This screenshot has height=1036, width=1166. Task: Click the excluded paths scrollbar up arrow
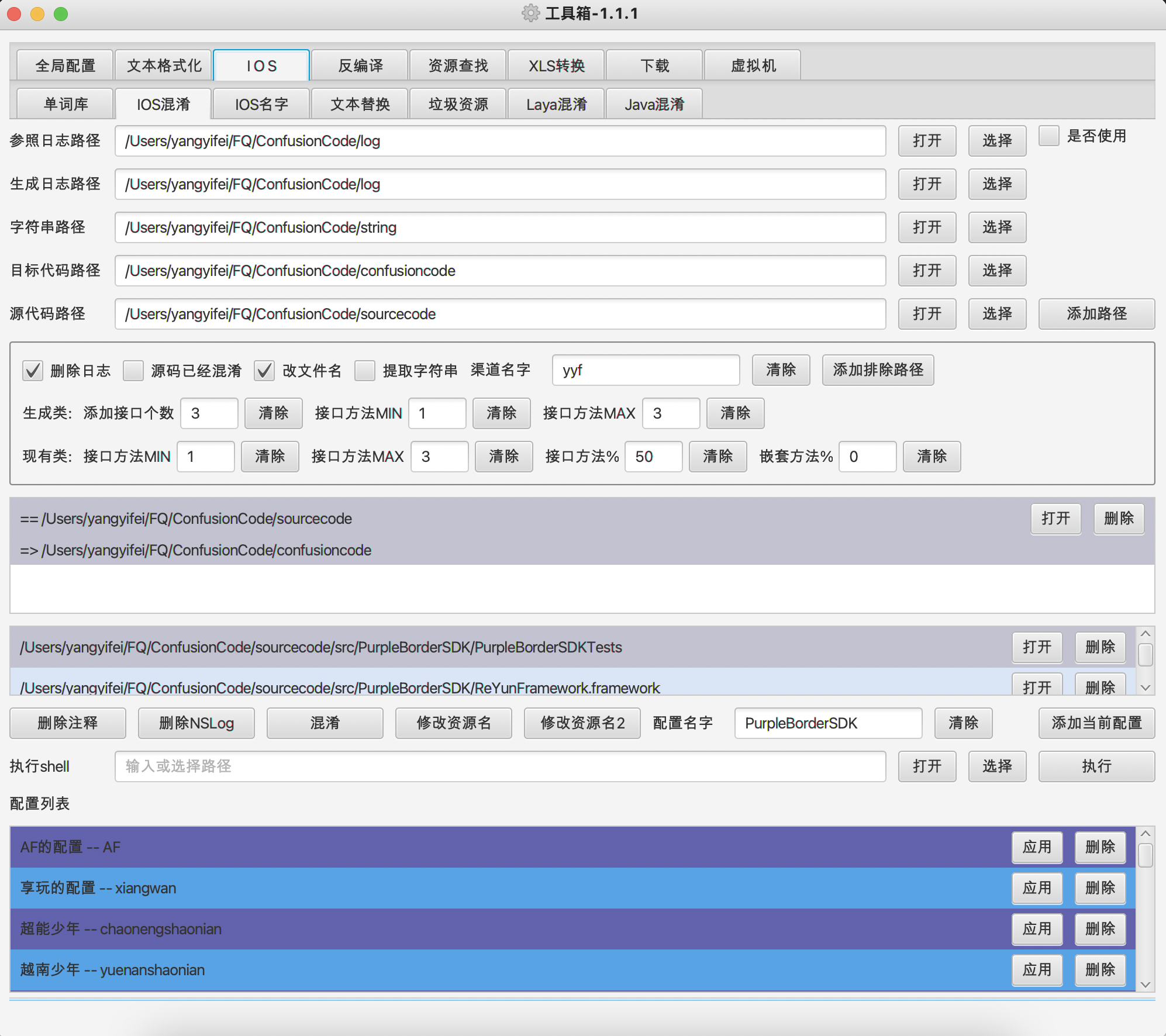pyautogui.click(x=1146, y=634)
